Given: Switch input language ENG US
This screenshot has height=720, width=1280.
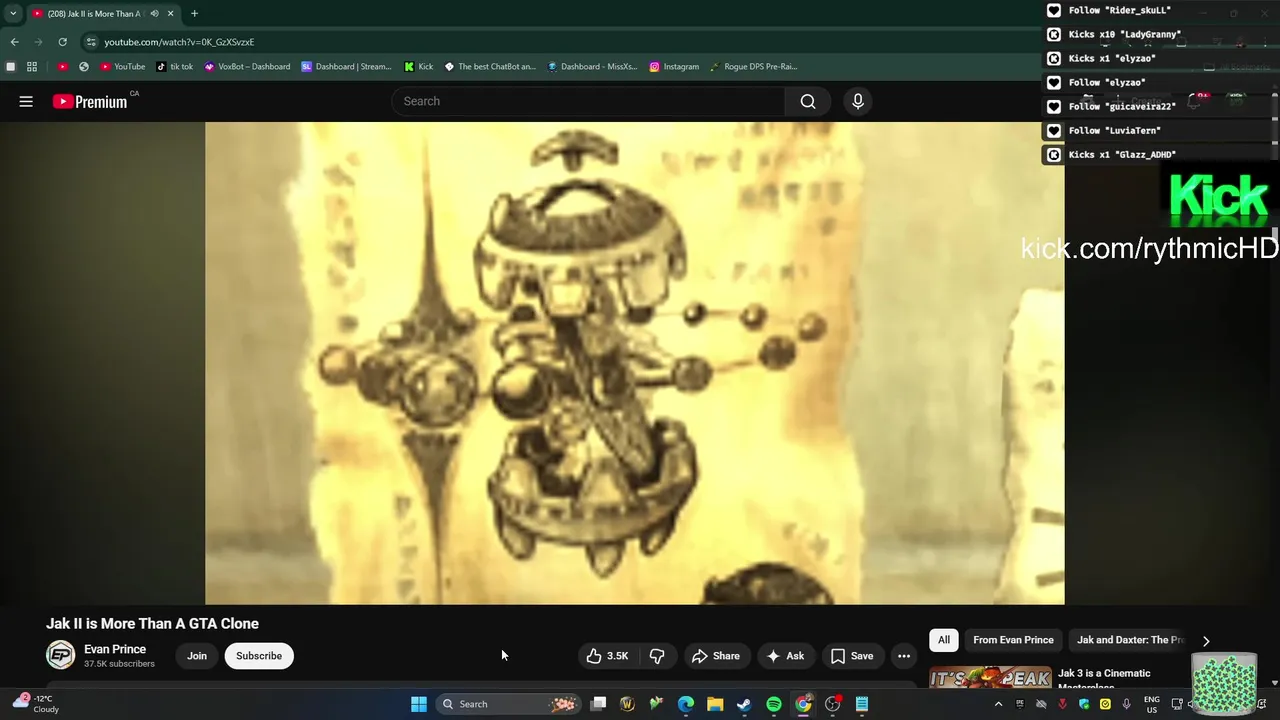Looking at the screenshot, I should point(1152,704).
